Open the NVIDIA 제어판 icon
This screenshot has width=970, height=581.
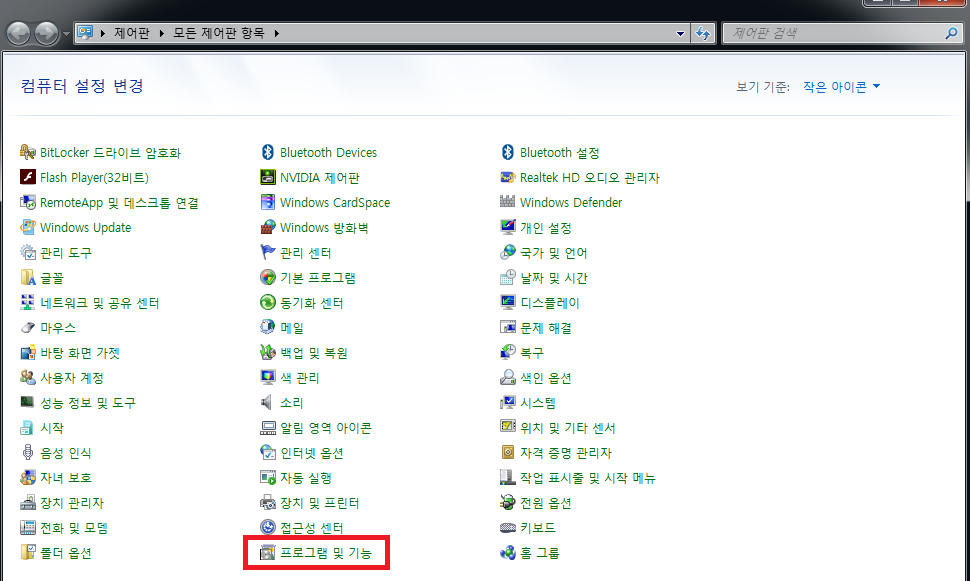(x=267, y=177)
